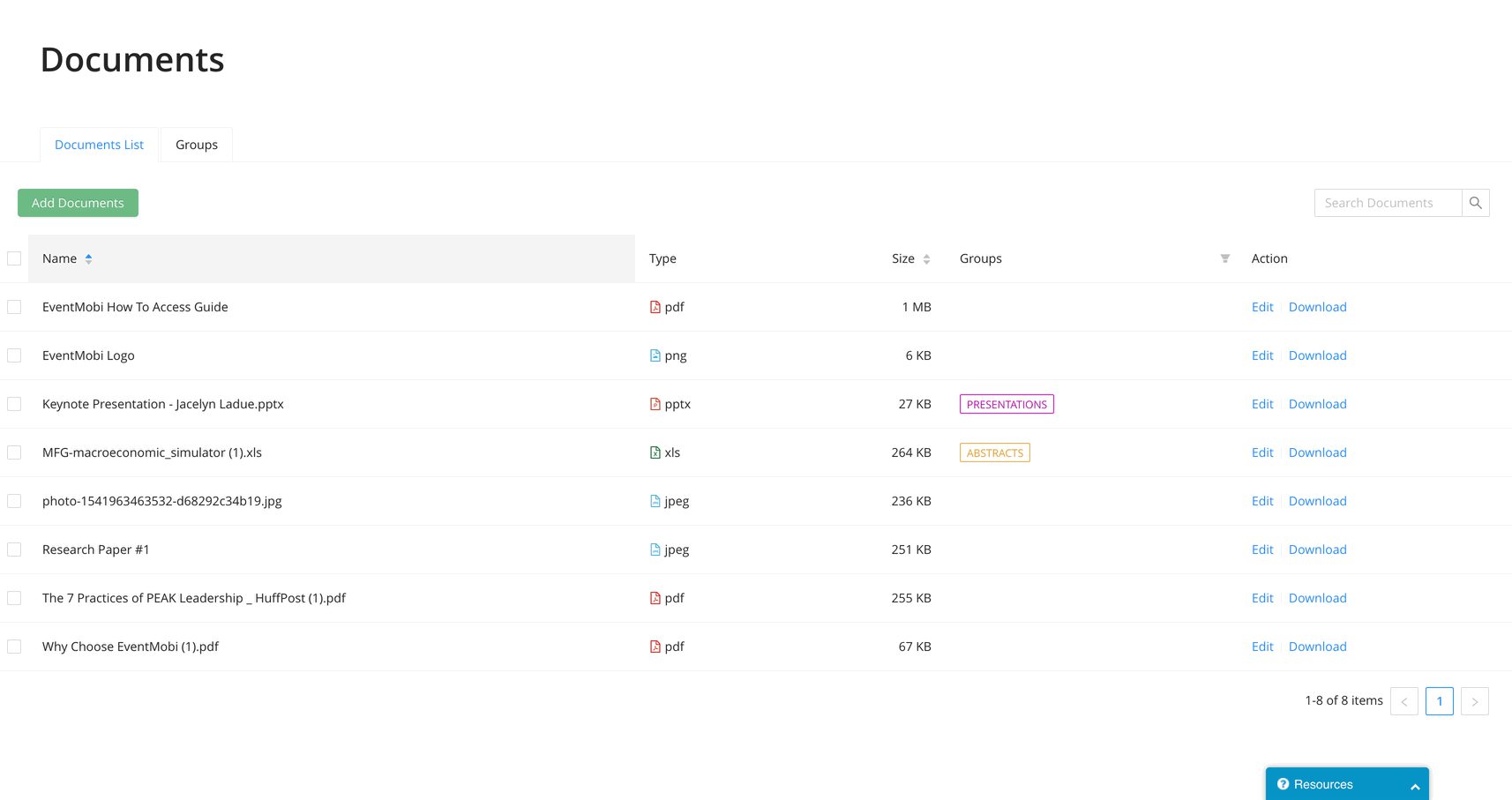Edit Research Paper #1

point(1262,550)
